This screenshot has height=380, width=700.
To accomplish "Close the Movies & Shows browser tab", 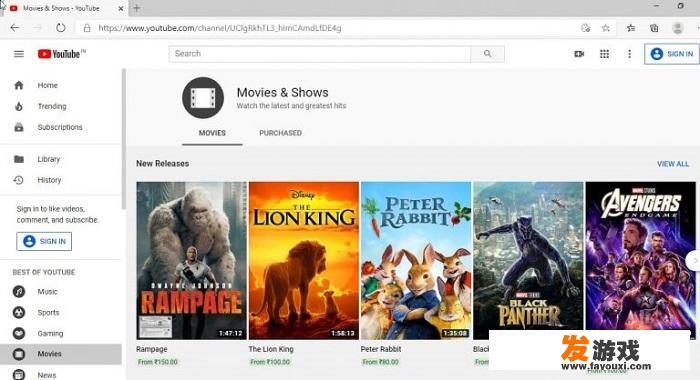I will point(121,8).
